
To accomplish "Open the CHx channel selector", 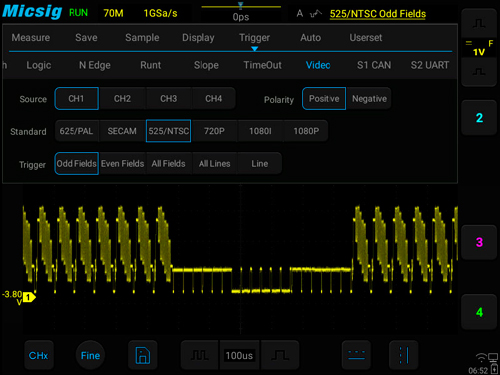I will tap(39, 355).
